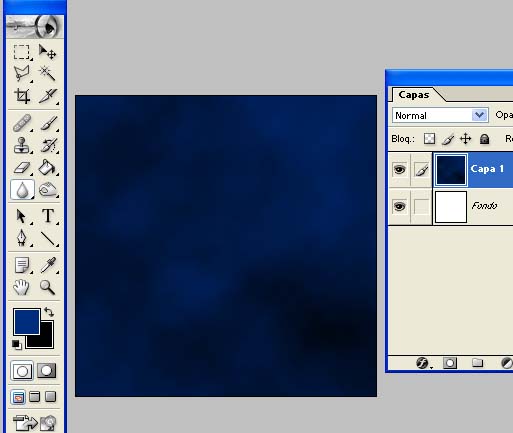Hide the Fondo layer

(x=399, y=206)
